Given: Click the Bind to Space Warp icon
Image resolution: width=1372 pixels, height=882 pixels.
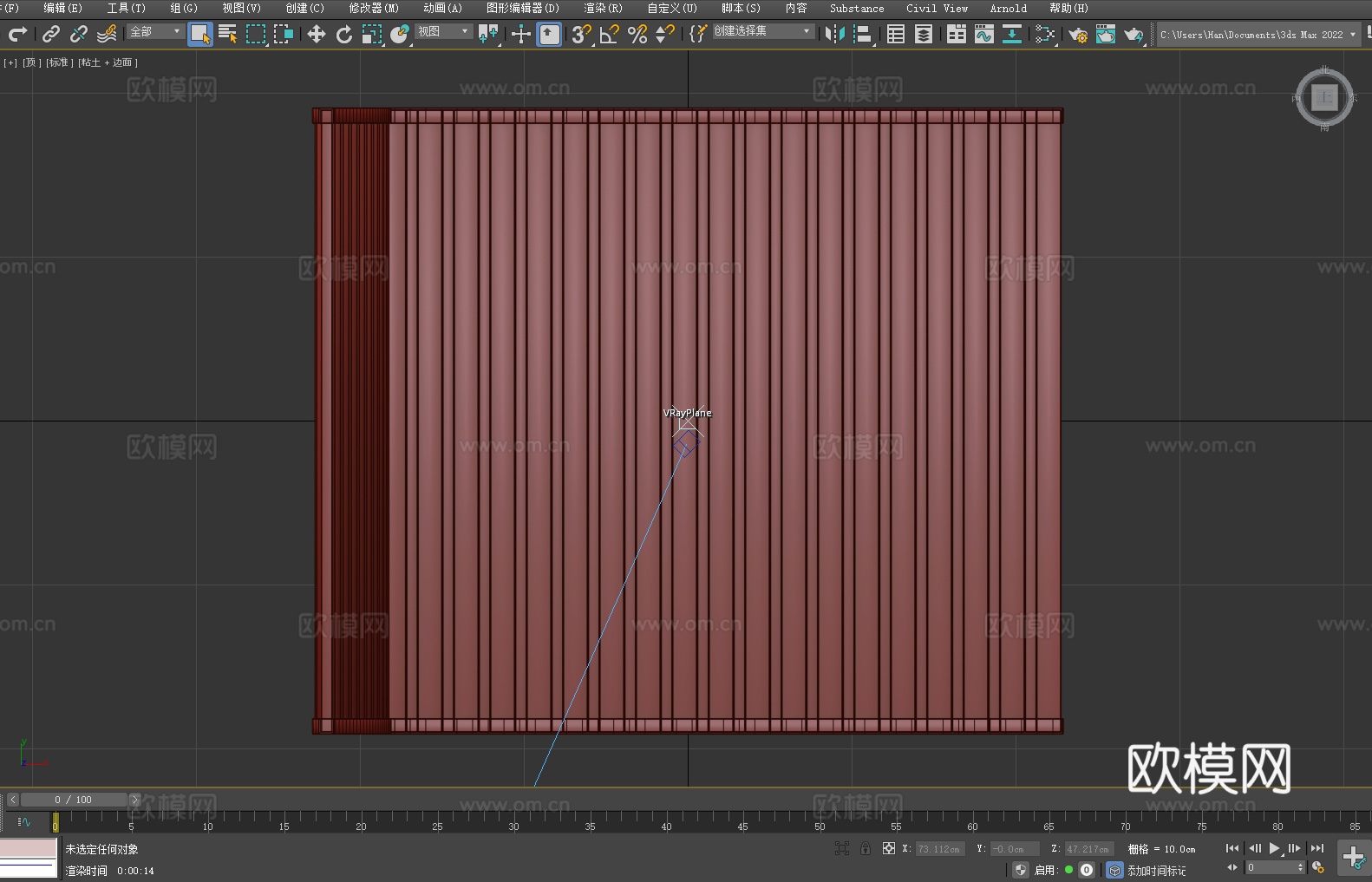Looking at the screenshot, I should 107,34.
